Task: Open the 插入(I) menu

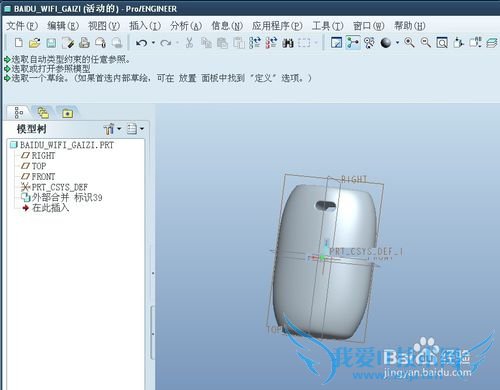Action: [145, 26]
